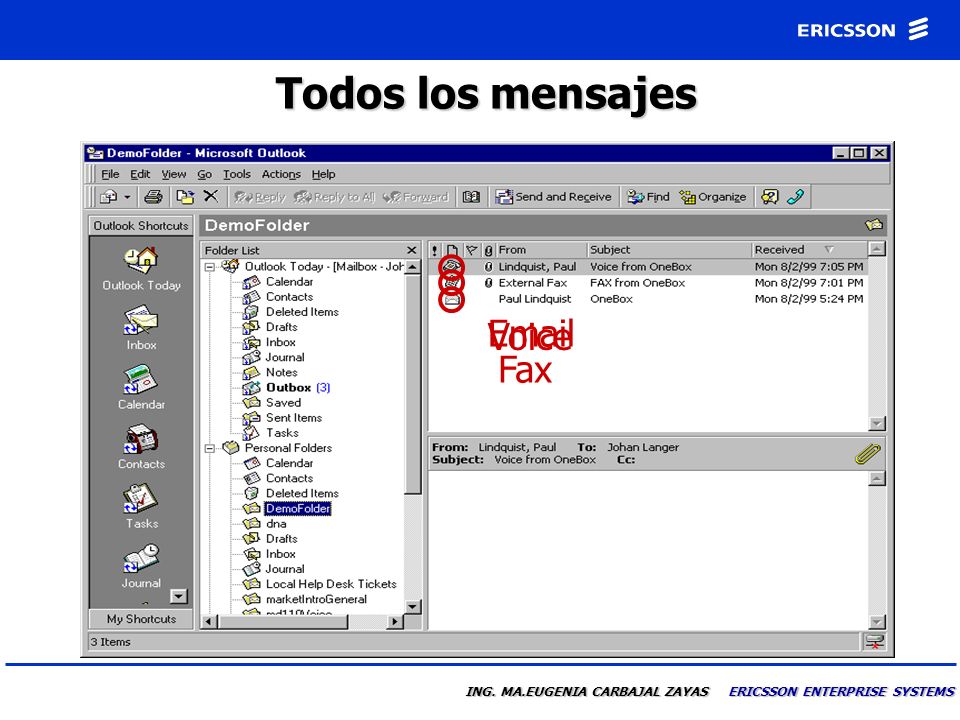The height and width of the screenshot is (720, 960).
Task: Select 'Voice from OneBox' message row subject
Action: pos(640,266)
